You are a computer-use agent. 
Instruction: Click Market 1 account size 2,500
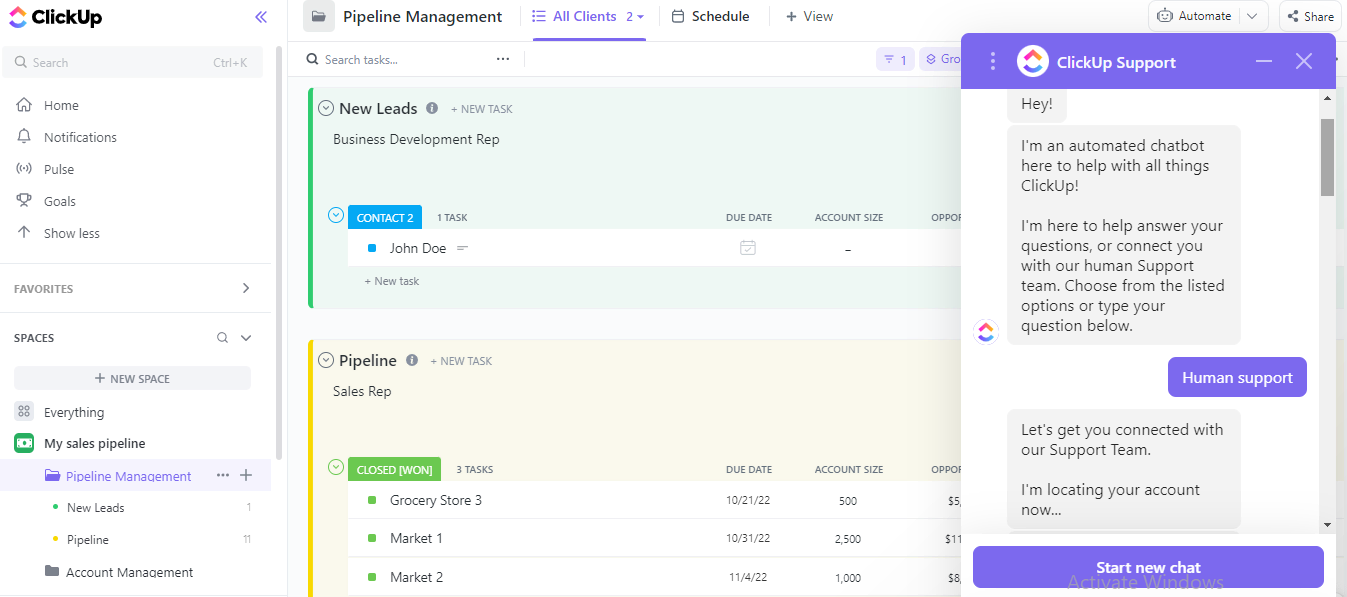coord(848,539)
